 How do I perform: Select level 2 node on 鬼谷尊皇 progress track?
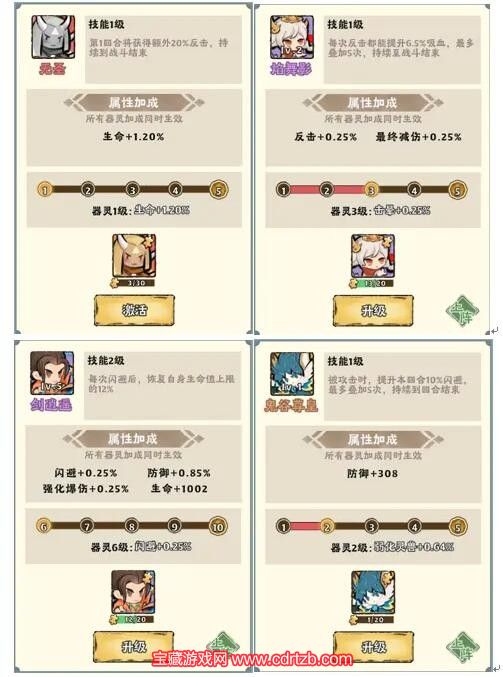[x=327, y=527]
